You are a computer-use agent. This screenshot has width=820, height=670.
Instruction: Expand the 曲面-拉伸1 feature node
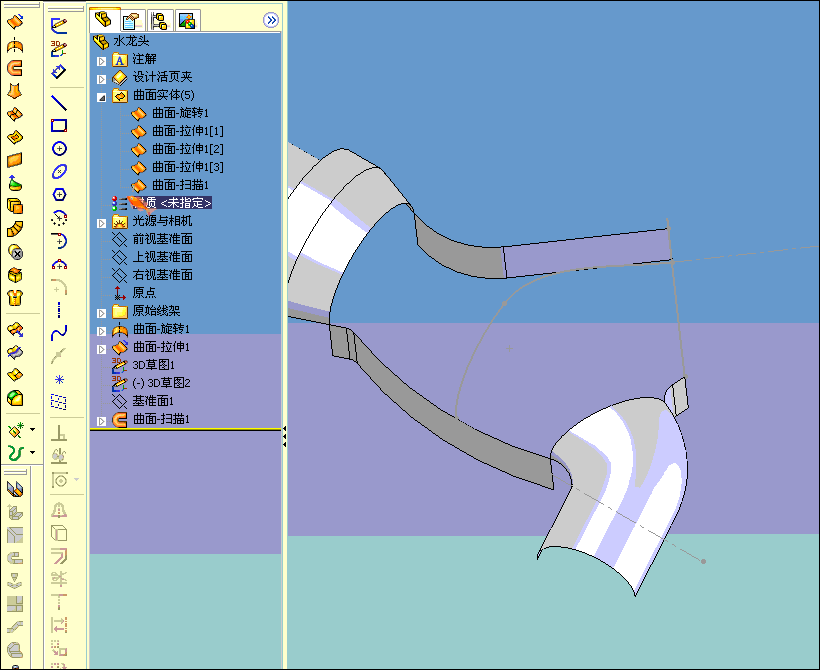(x=101, y=349)
